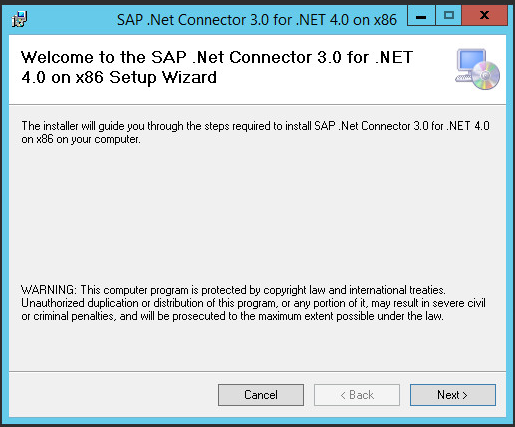Click the left chevron on the Back button
The height and width of the screenshot is (427, 515).
(x=343, y=396)
